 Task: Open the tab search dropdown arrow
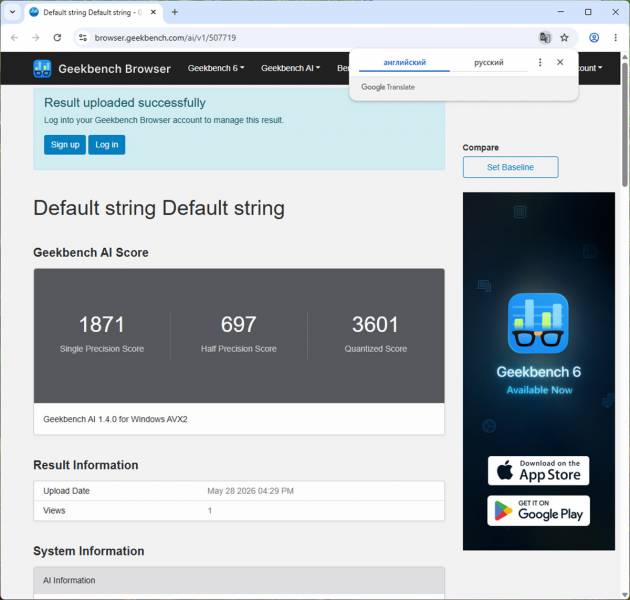[12, 12]
